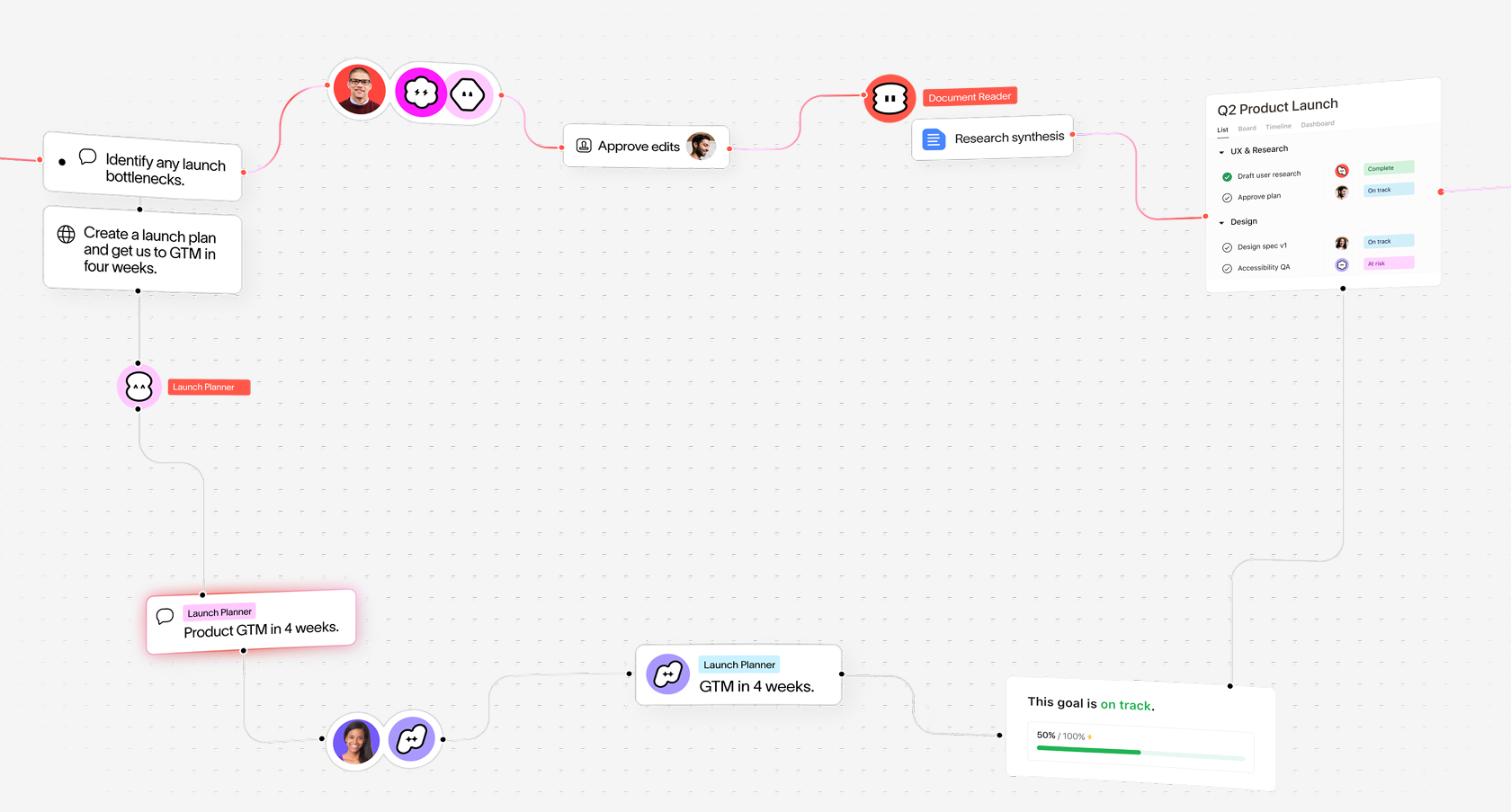This screenshot has width=1511, height=812.
Task: Collapse the Design section
Action: tap(1221, 223)
